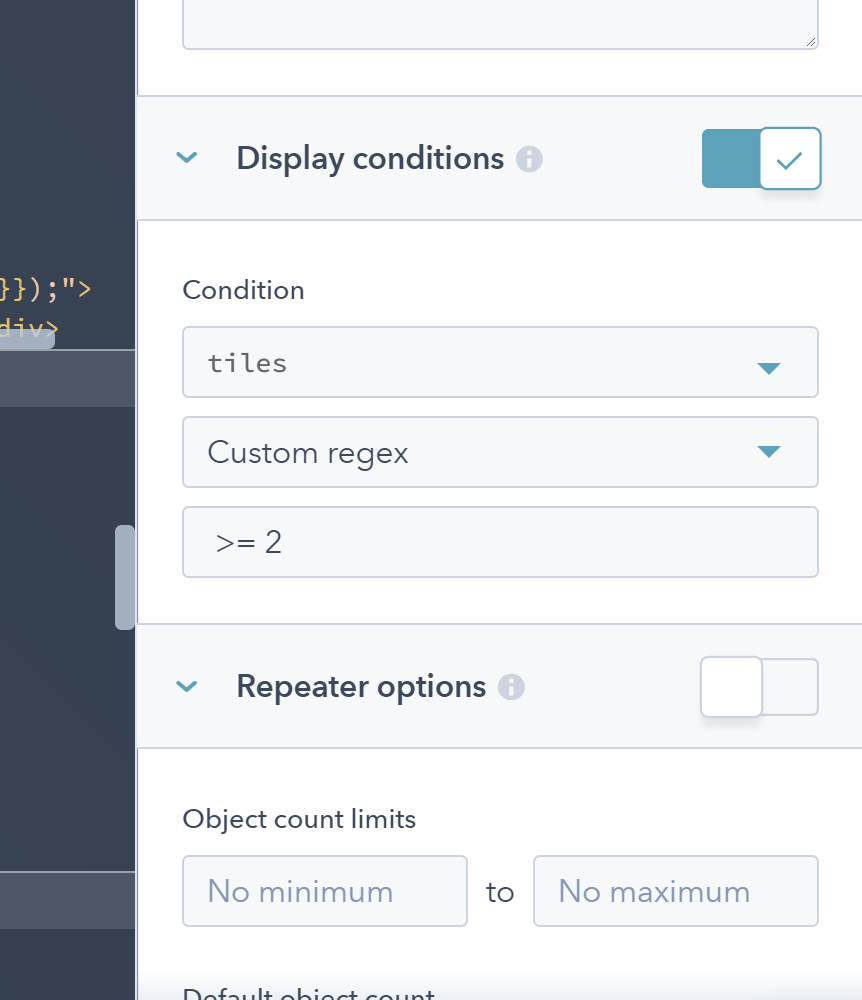
Task: Click the No maximum object count field
Action: (x=675, y=891)
